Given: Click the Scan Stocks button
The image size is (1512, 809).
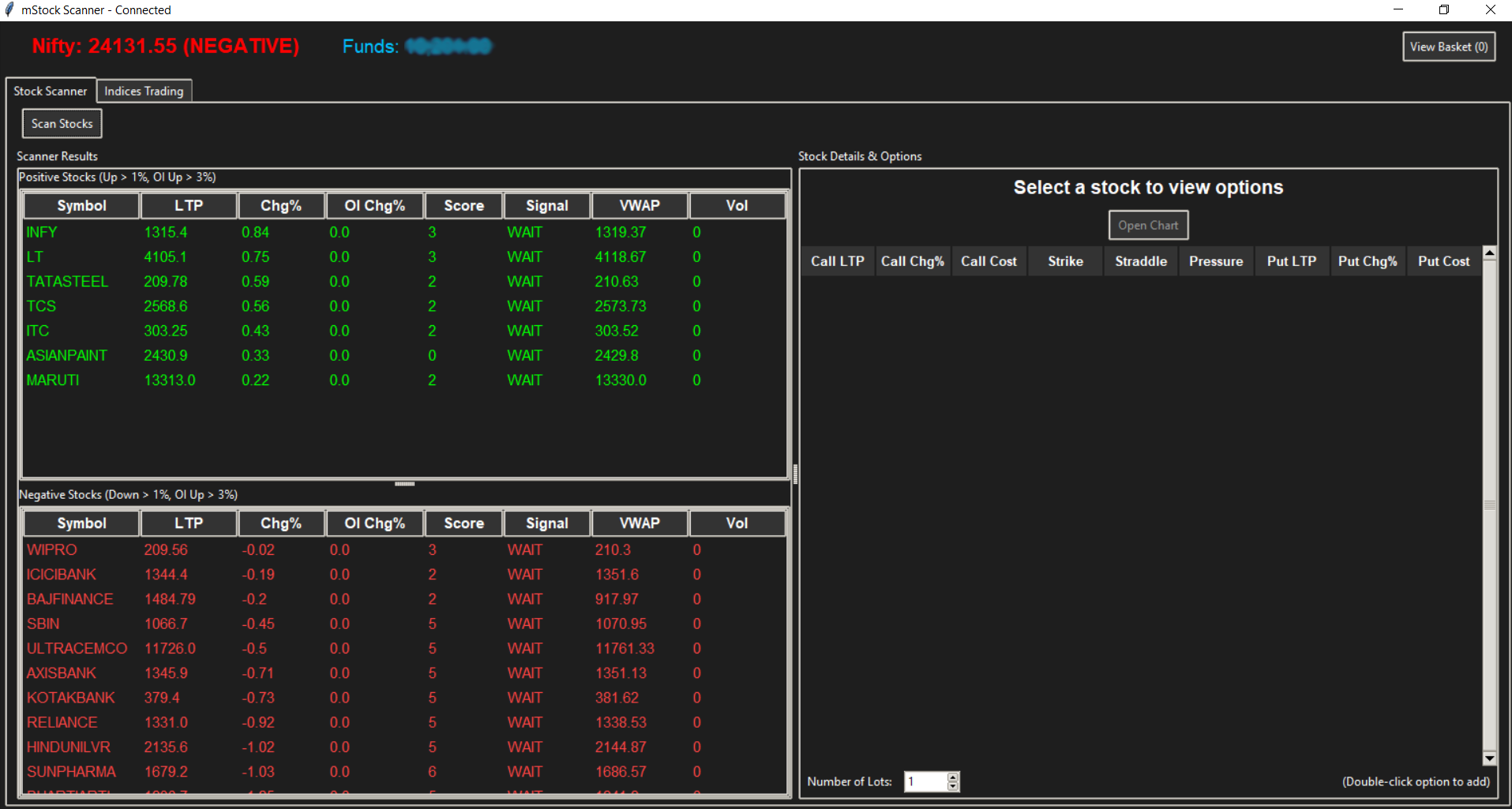Looking at the screenshot, I should [x=62, y=124].
